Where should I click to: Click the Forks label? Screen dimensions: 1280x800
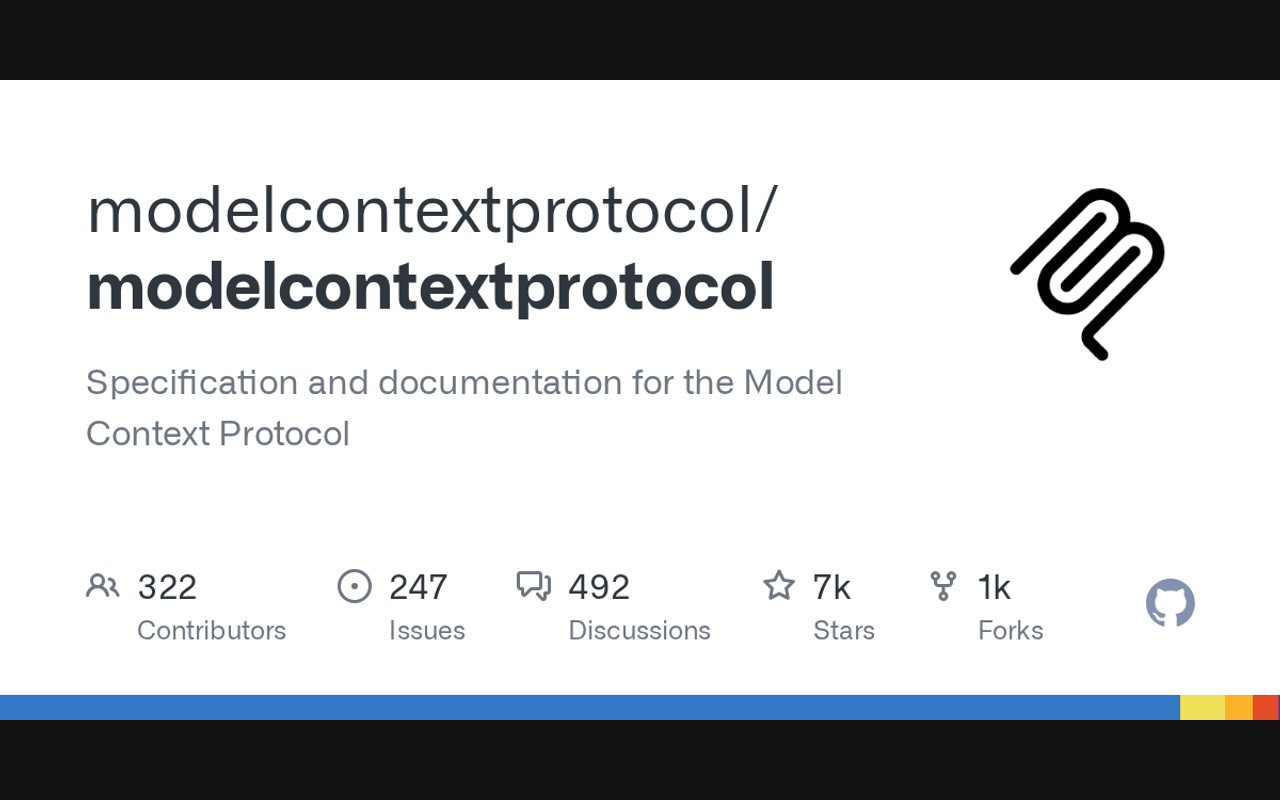1010,631
